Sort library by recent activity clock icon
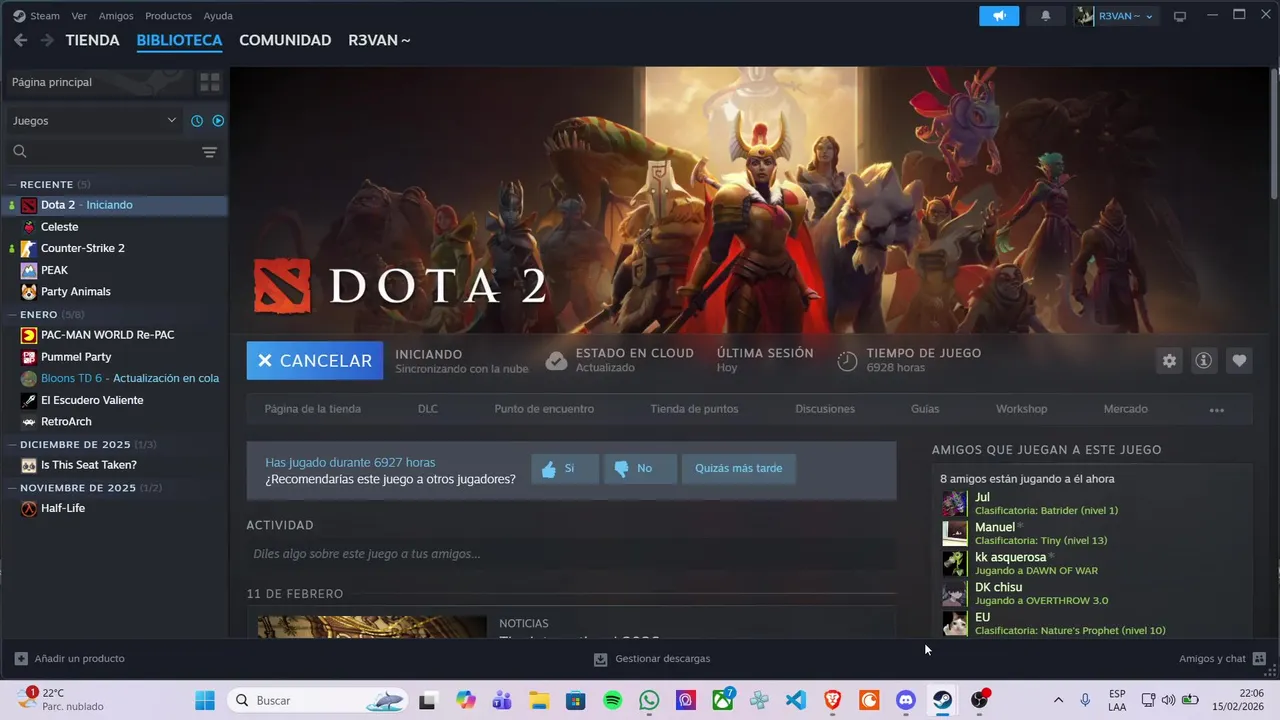Screen dimensions: 1280x720 click(197, 121)
